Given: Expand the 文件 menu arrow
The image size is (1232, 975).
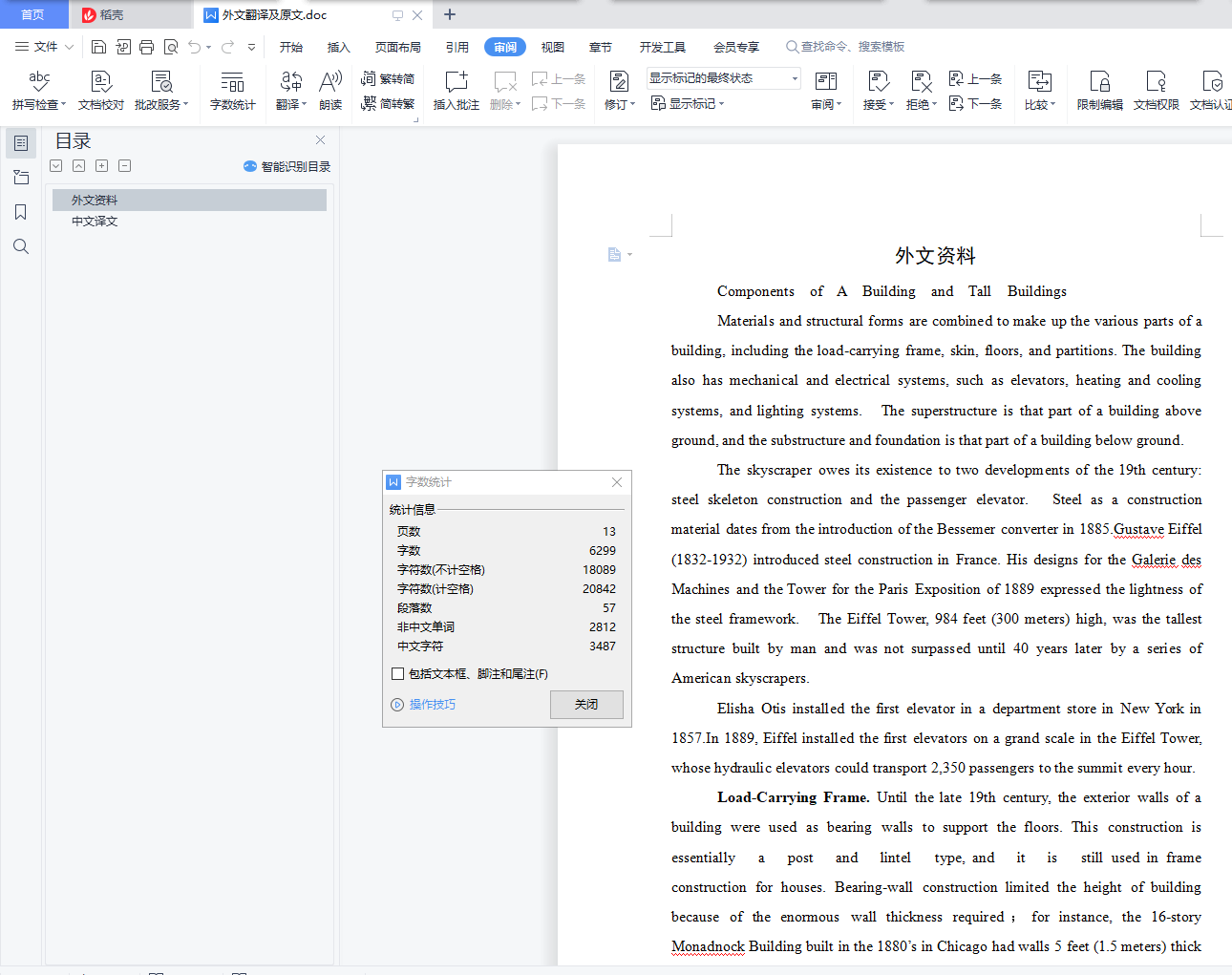Looking at the screenshot, I should (x=69, y=47).
